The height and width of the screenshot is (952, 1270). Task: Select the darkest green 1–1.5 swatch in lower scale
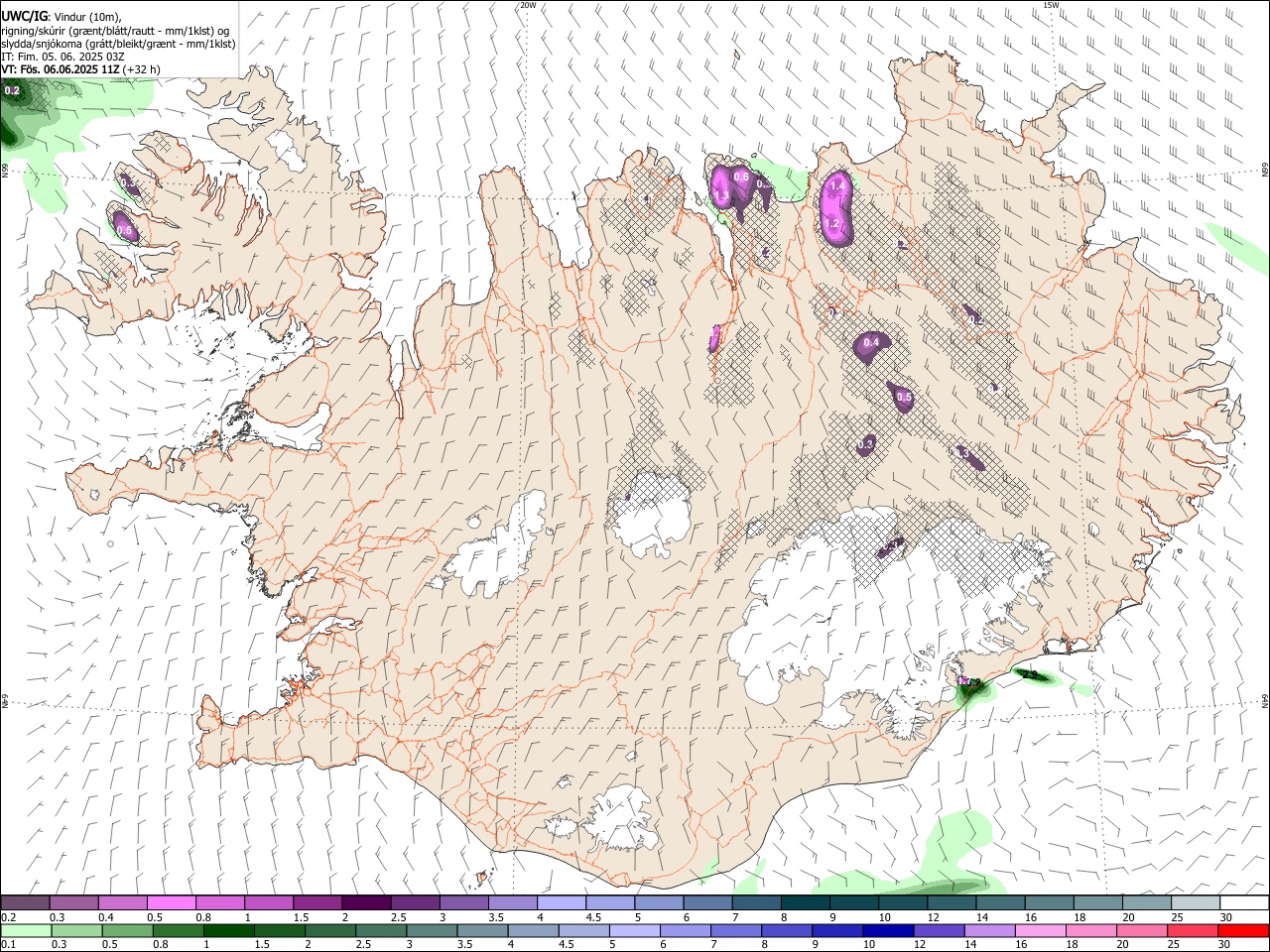point(228,931)
